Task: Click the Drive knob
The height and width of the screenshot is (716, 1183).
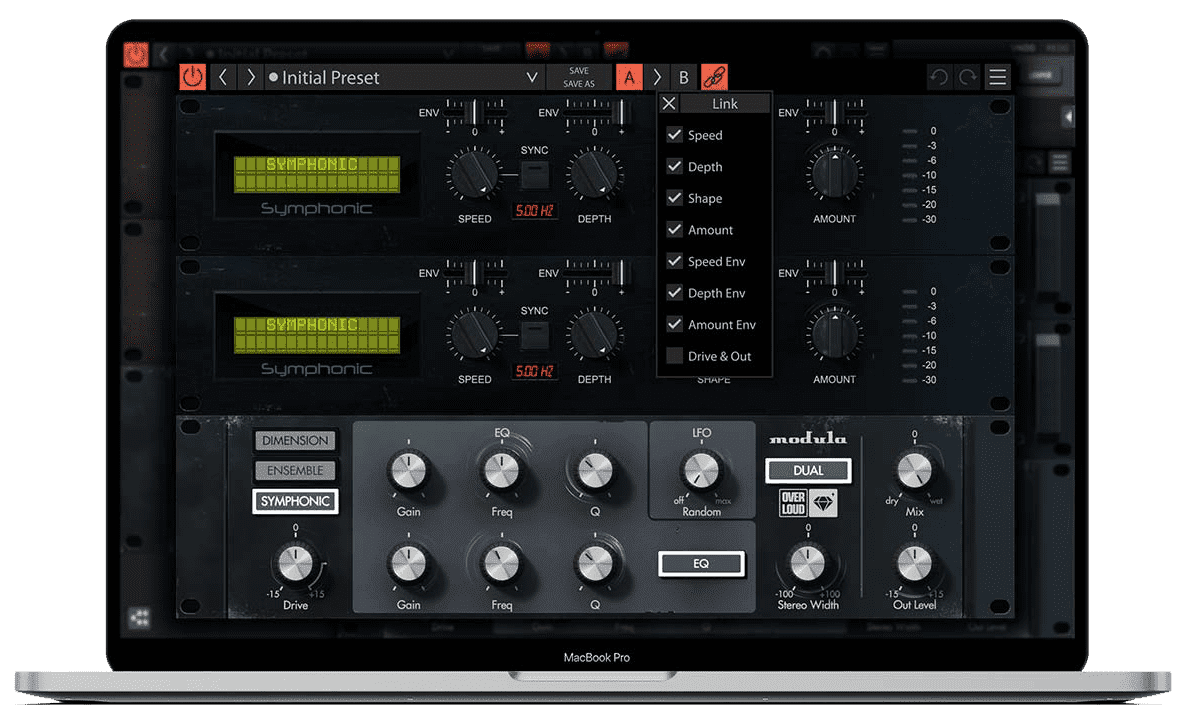Action: 295,563
